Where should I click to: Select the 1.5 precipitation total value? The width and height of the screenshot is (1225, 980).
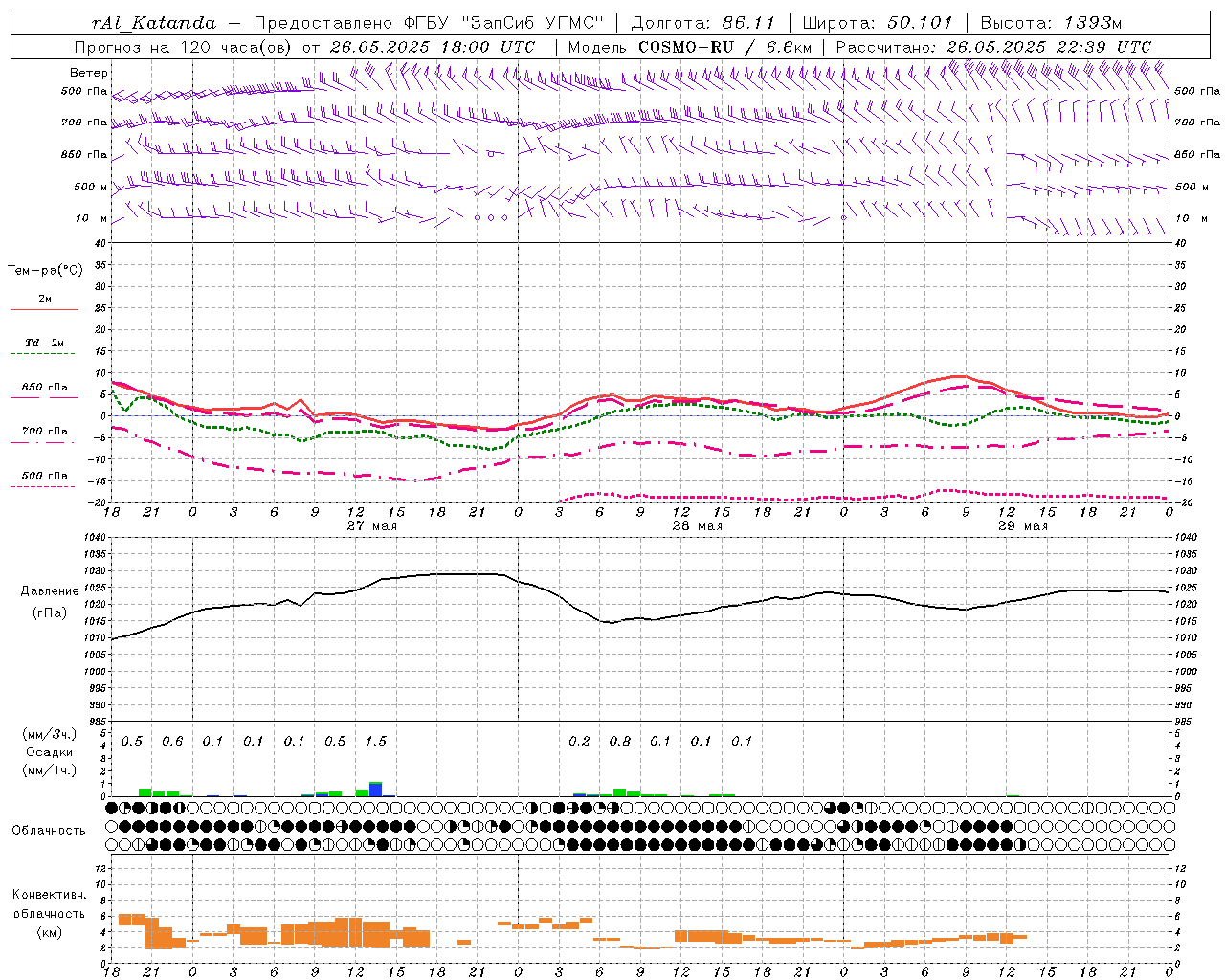[x=376, y=741]
